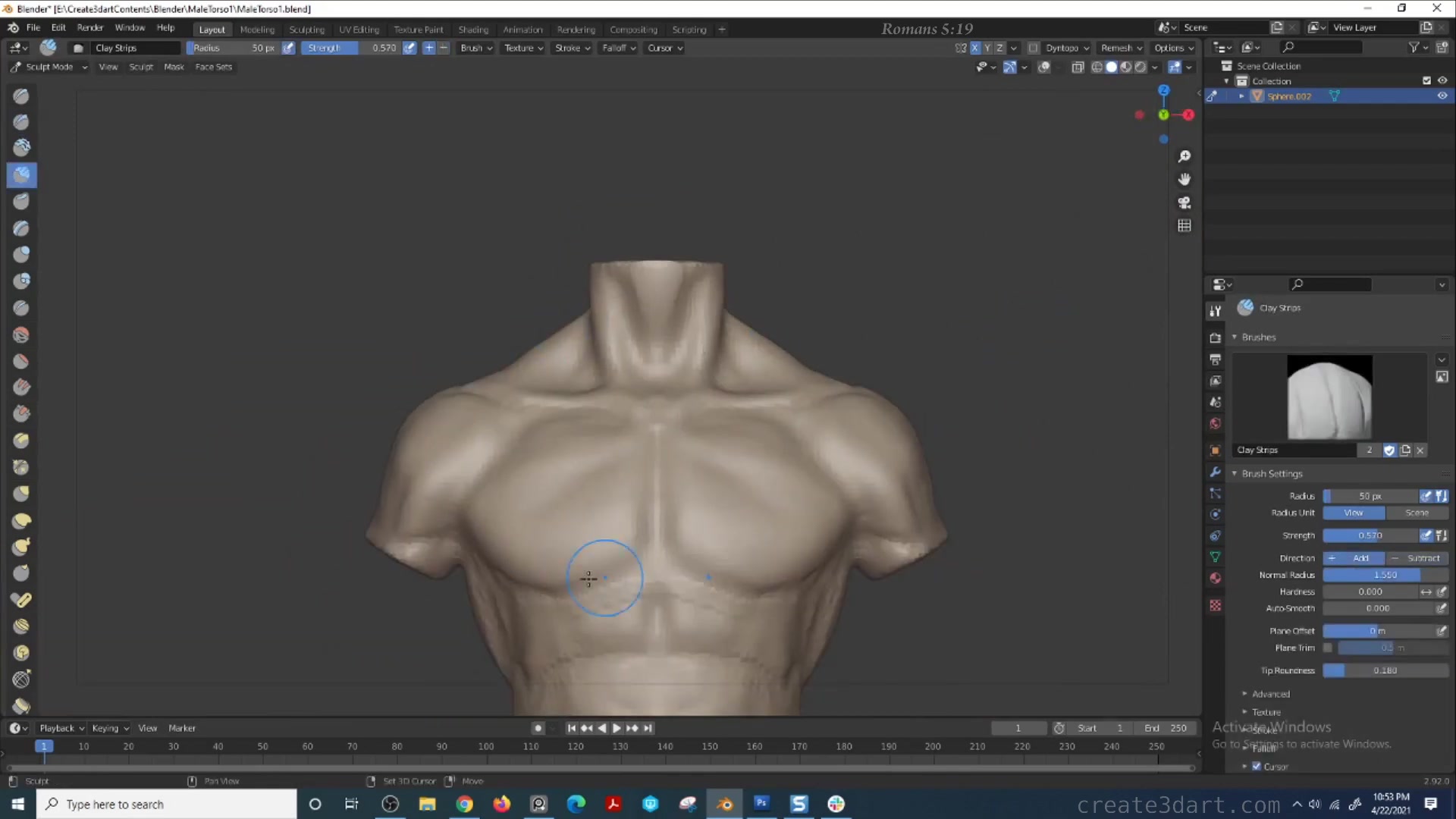The image size is (1456, 819).
Task: Select the Clay Strips brush in toolbar
Action: pos(20,175)
